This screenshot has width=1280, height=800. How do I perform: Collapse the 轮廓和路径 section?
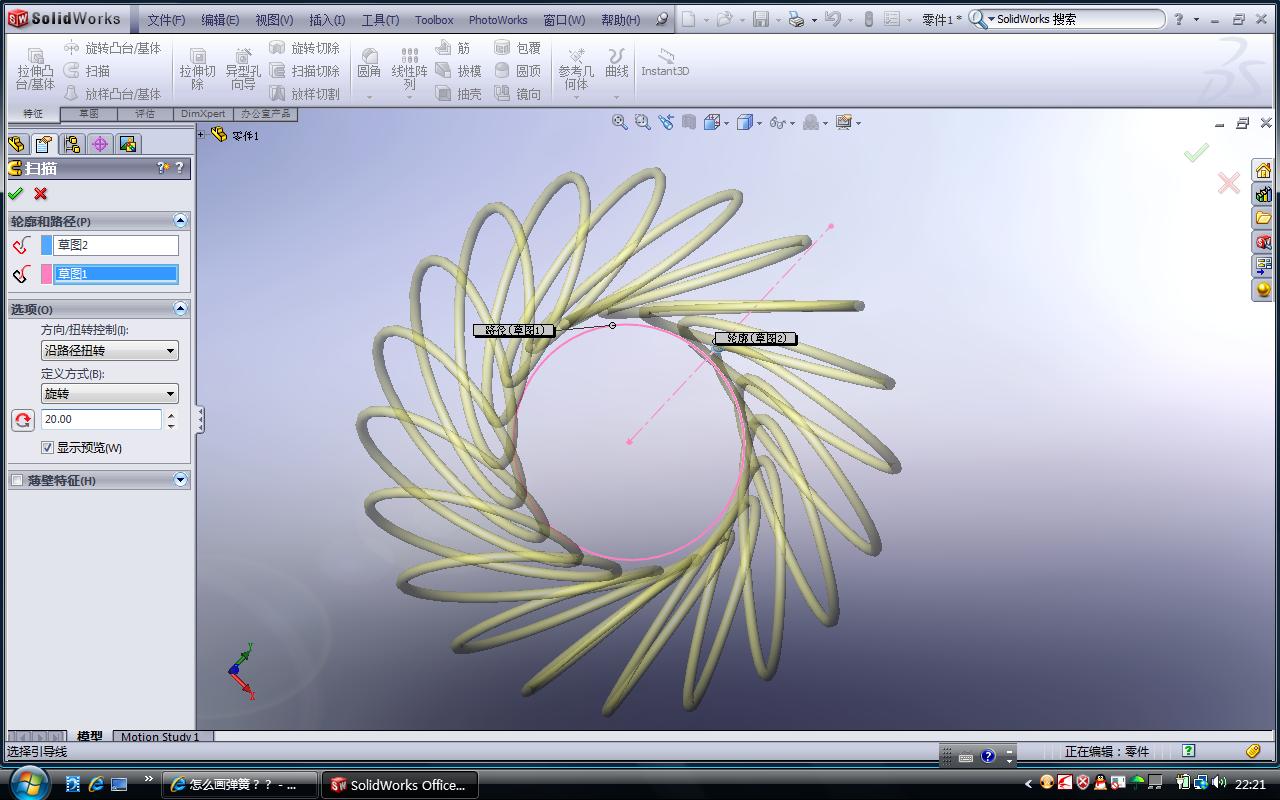click(x=180, y=221)
